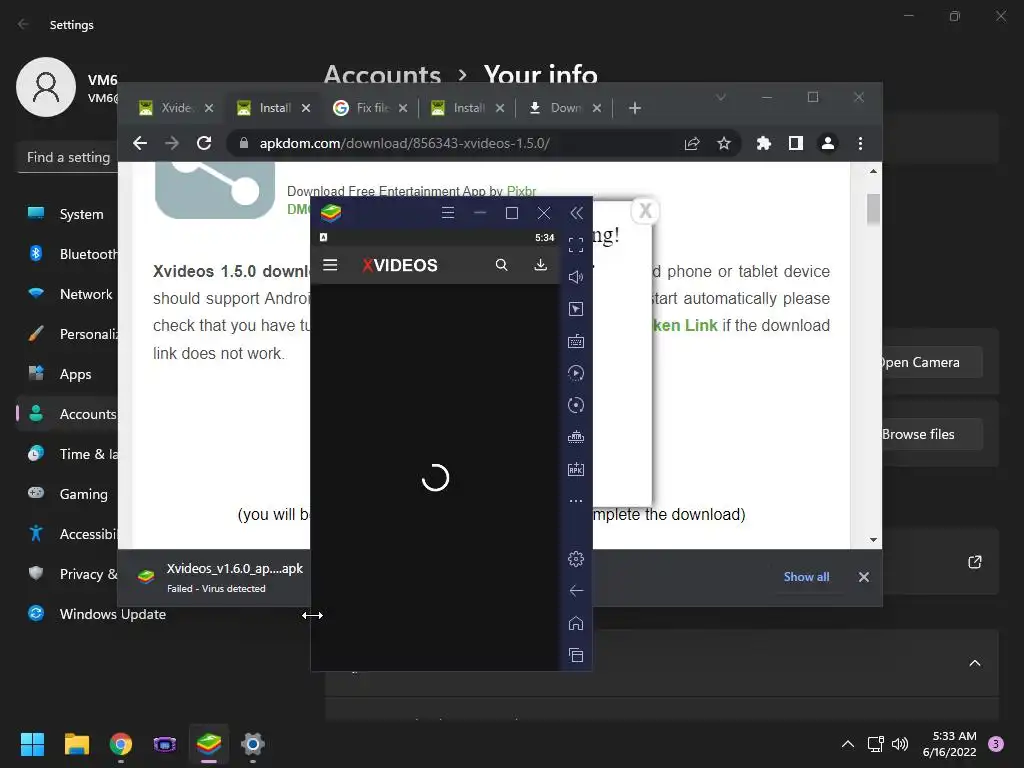Collapse the BlueStacks side toolbar with double arrows
1024x768 pixels.
pyautogui.click(x=577, y=213)
